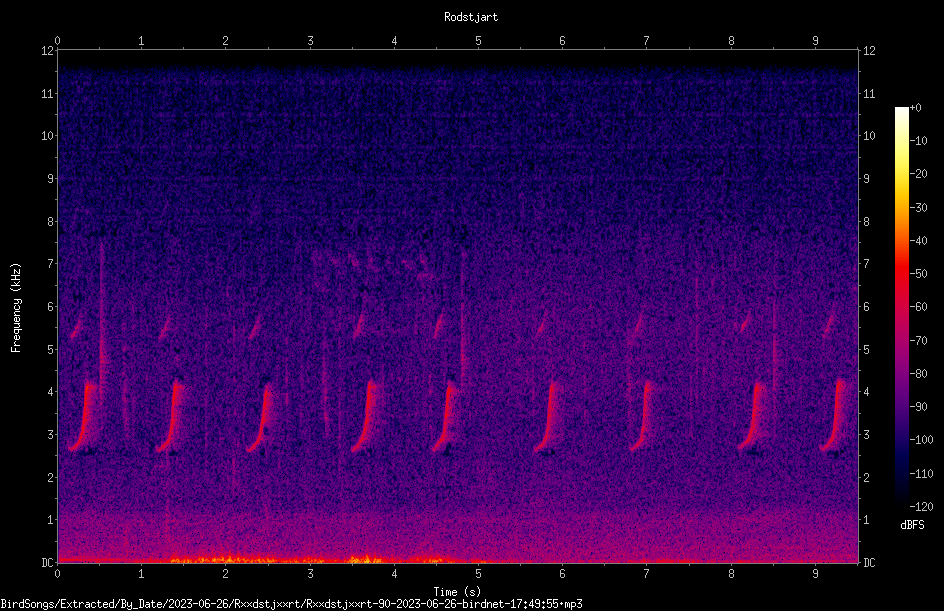Click the red rising call at 7 seconds near 3-4 kHz
The width and height of the screenshot is (944, 611).
click(x=642, y=416)
